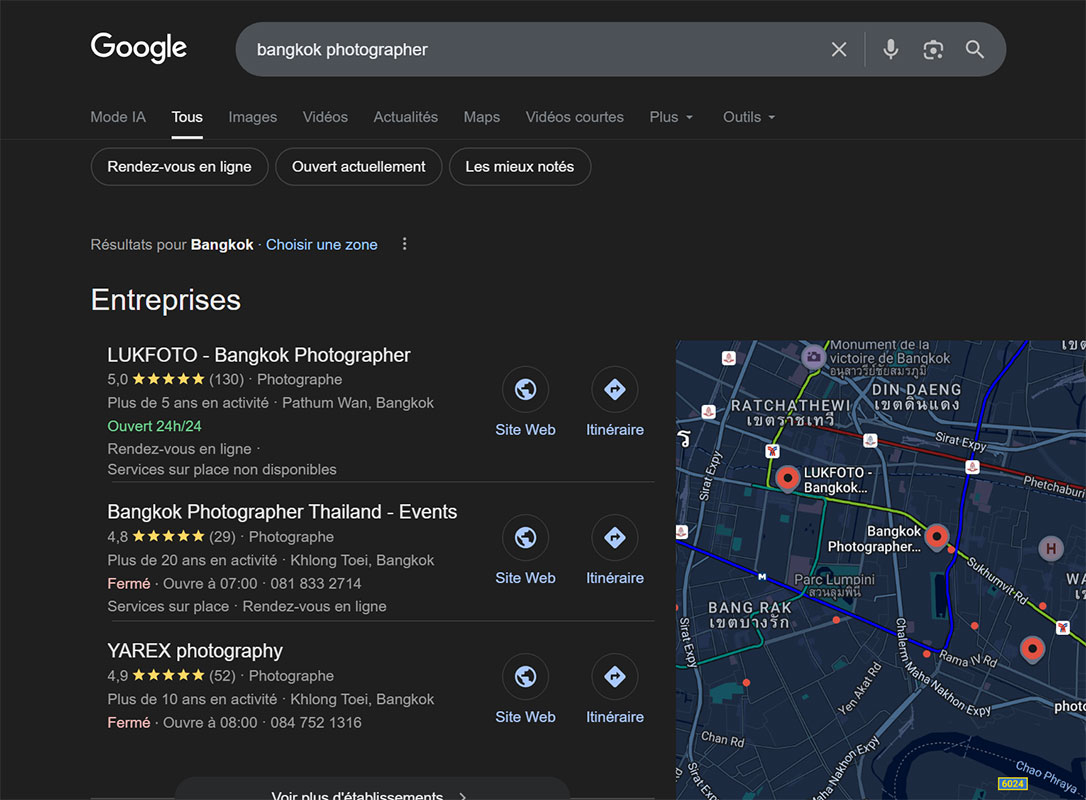Enable the Les mieux notés filter
The height and width of the screenshot is (800, 1086).
pos(520,166)
